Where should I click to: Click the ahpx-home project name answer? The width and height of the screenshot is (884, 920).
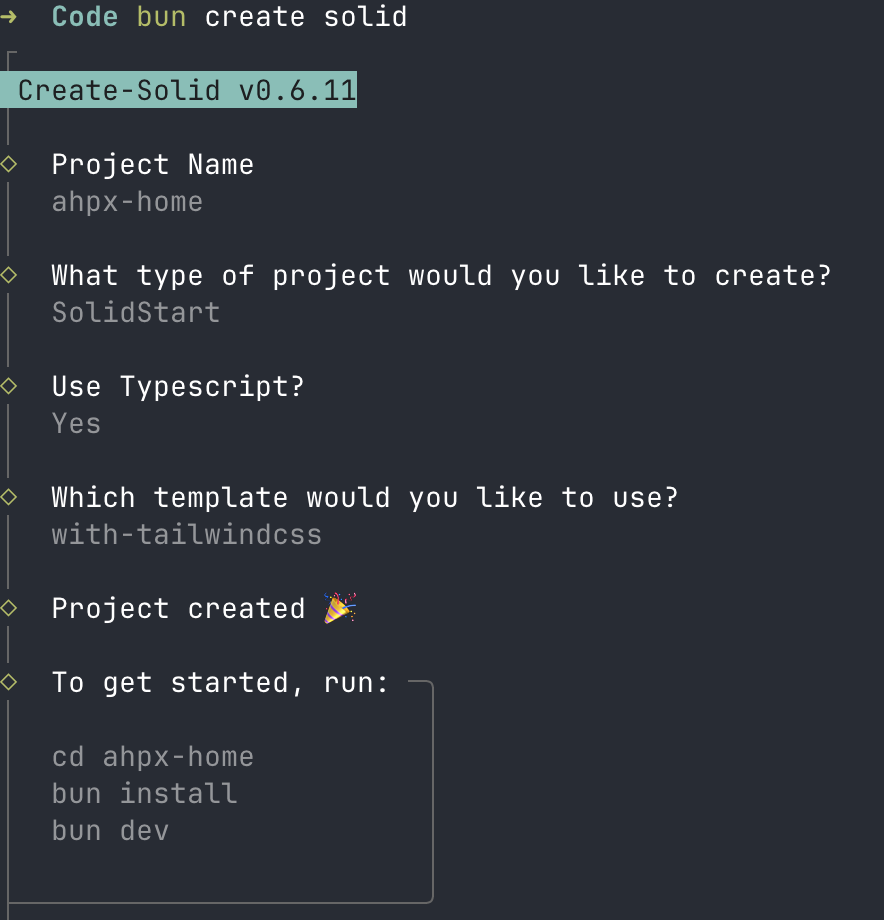(x=127, y=202)
